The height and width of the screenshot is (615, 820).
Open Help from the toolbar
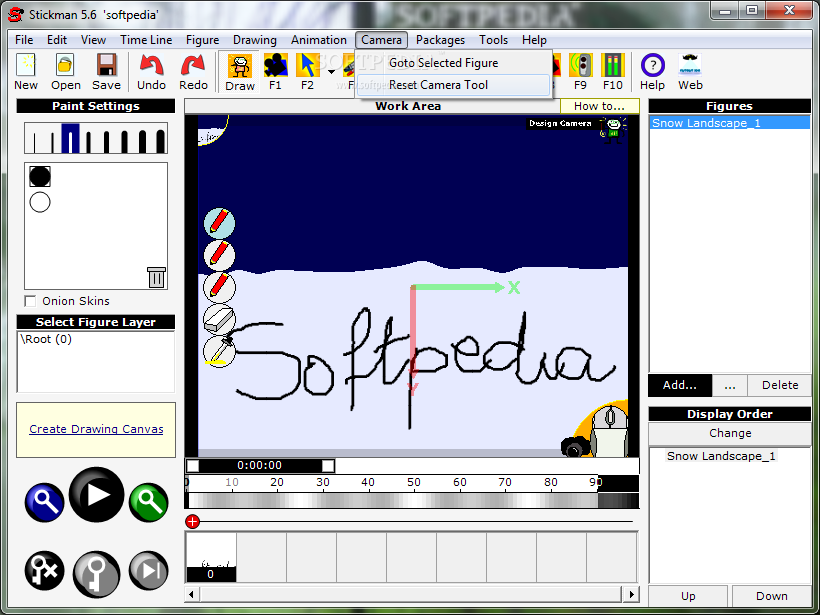(x=652, y=72)
